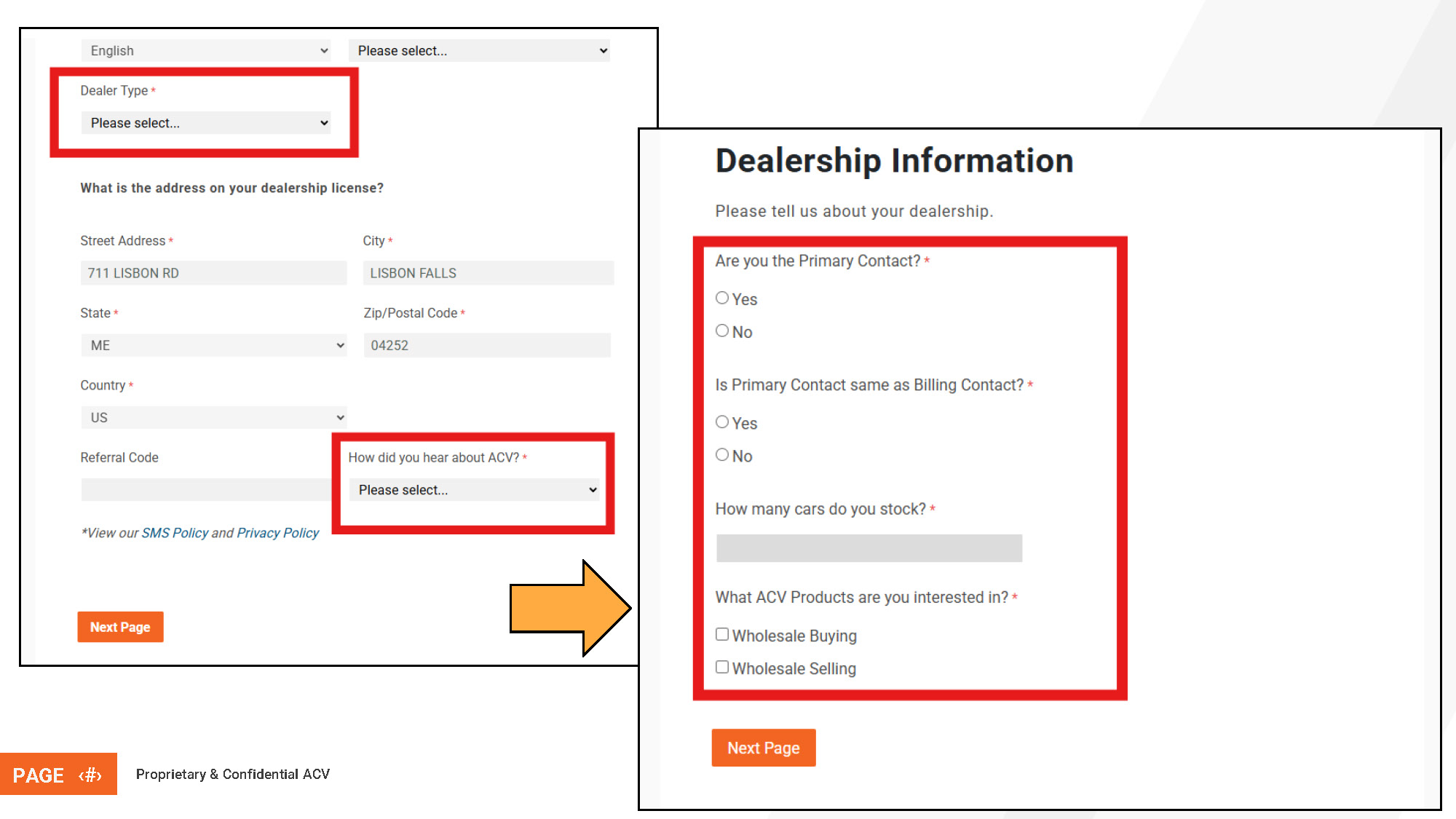Check the Wholesale Buying checkbox
Viewport: 1456px width, 819px height.
pos(721,633)
